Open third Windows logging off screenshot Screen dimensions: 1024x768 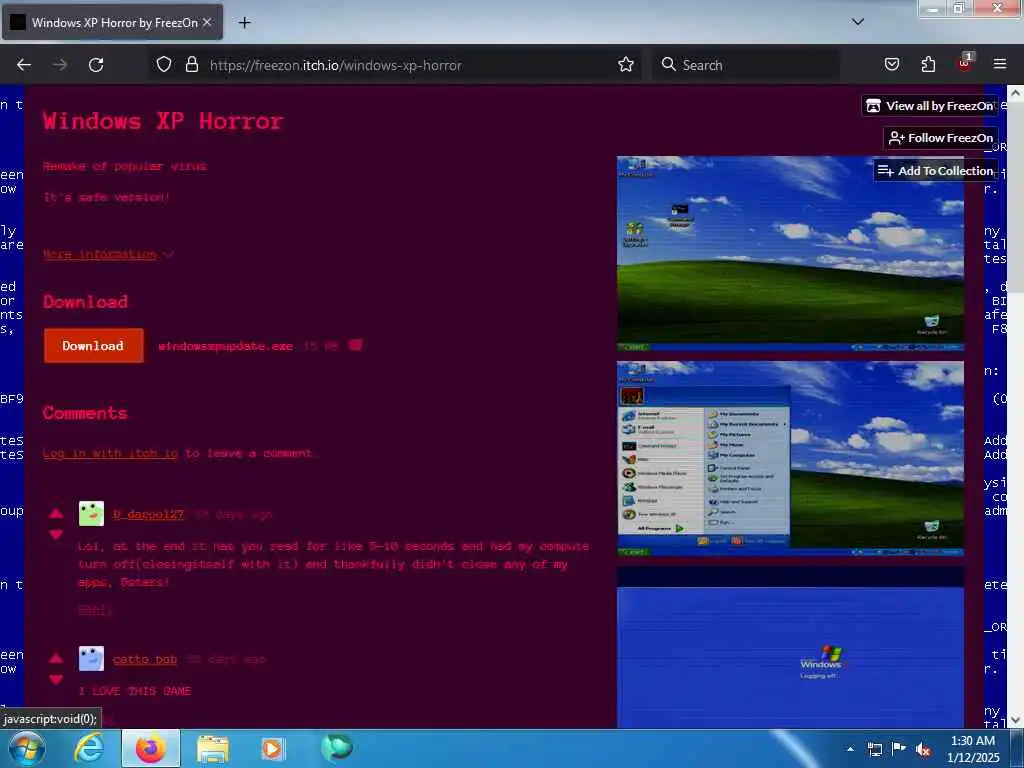(x=790, y=647)
